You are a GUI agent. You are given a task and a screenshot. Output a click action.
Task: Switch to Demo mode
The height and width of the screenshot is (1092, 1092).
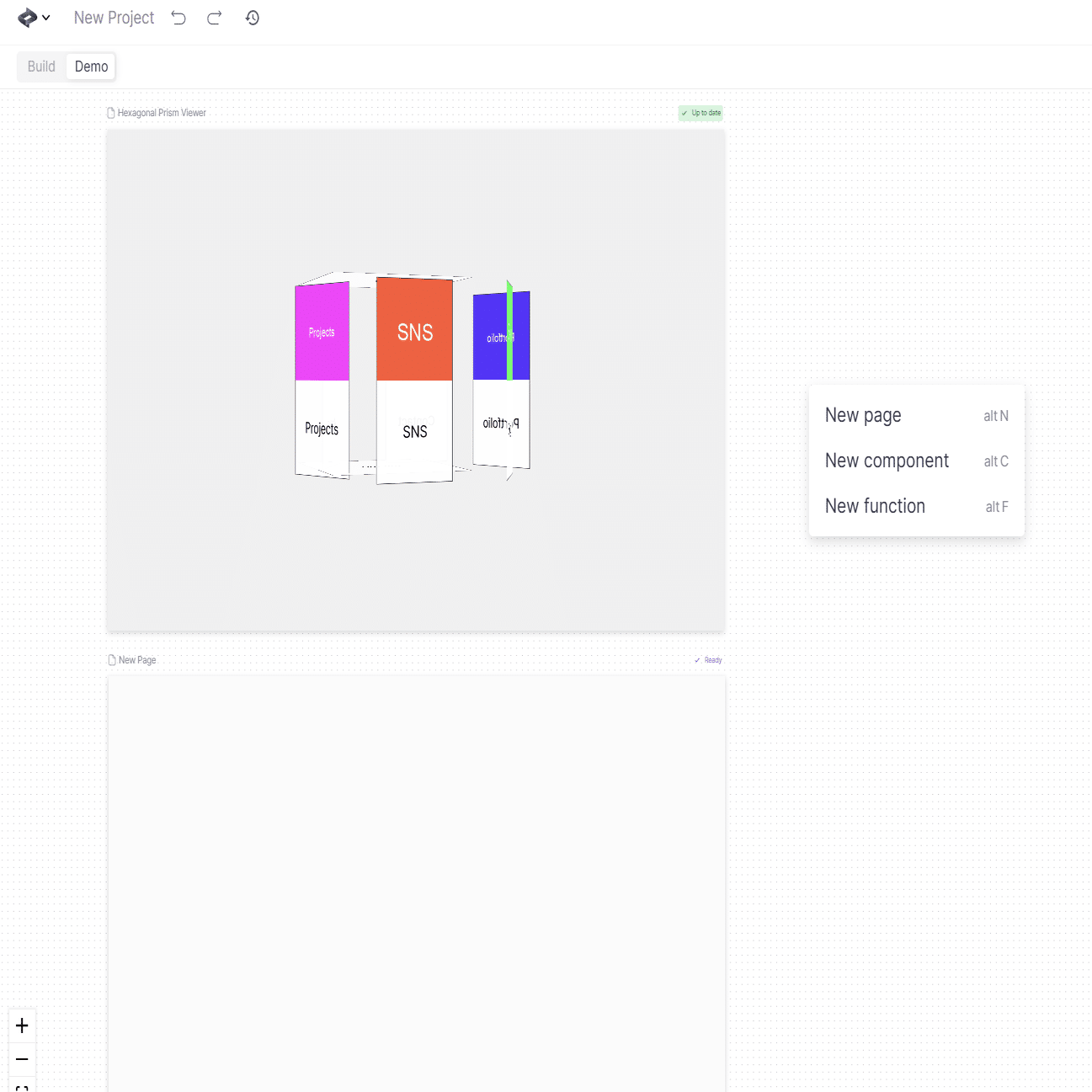point(90,66)
